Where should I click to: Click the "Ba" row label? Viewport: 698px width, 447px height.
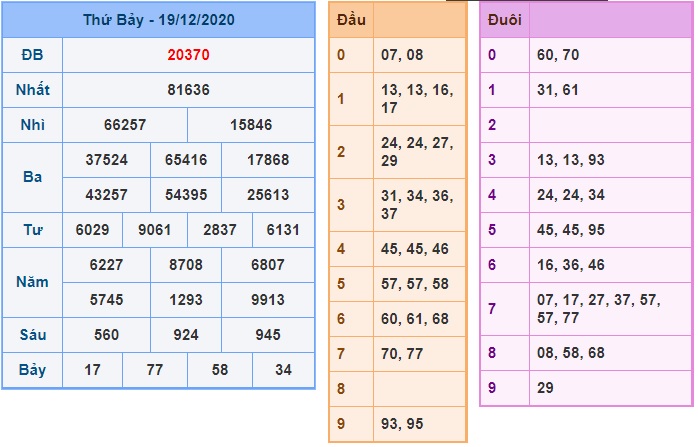point(32,177)
